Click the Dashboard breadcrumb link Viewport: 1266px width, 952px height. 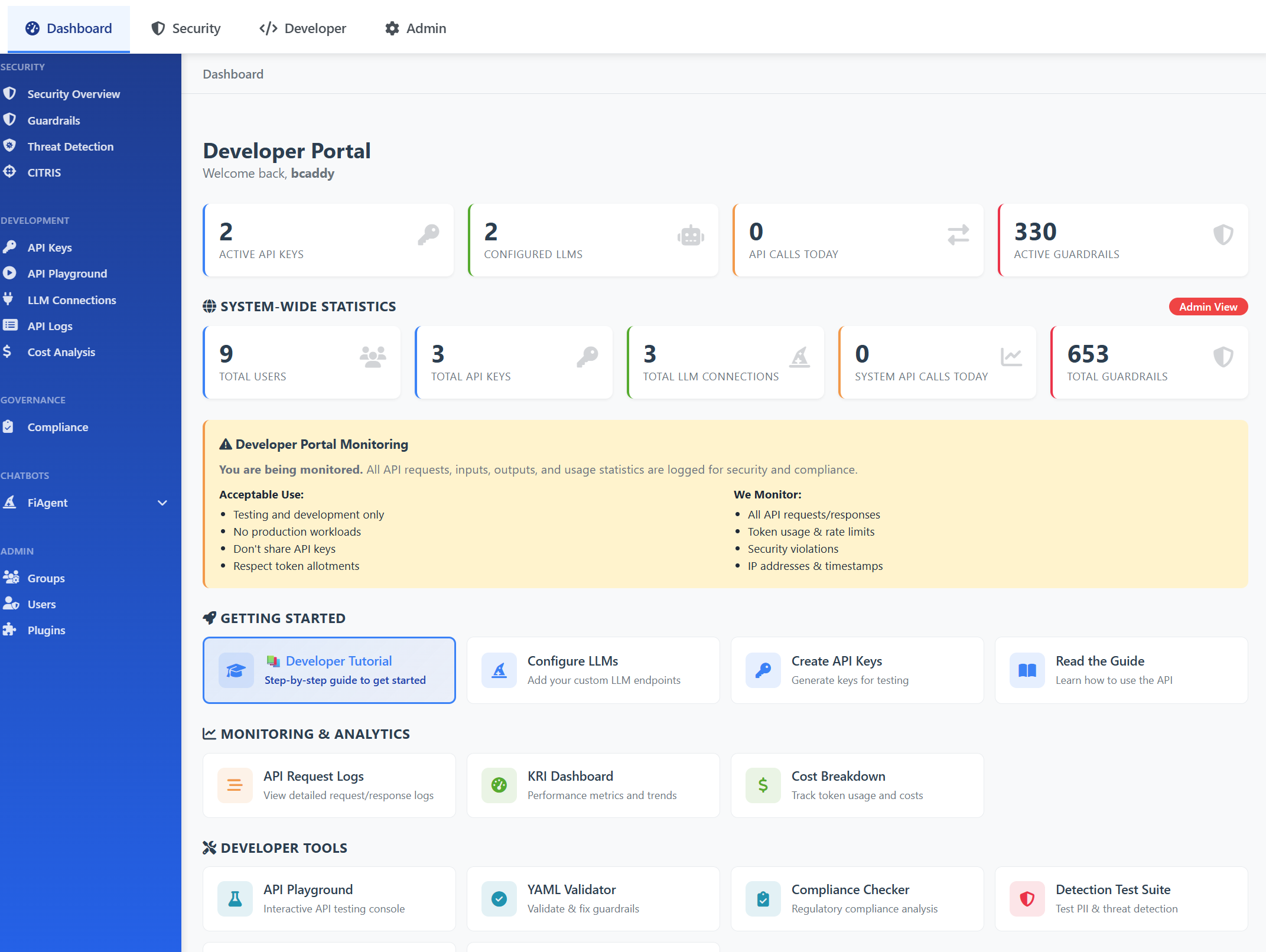point(233,73)
